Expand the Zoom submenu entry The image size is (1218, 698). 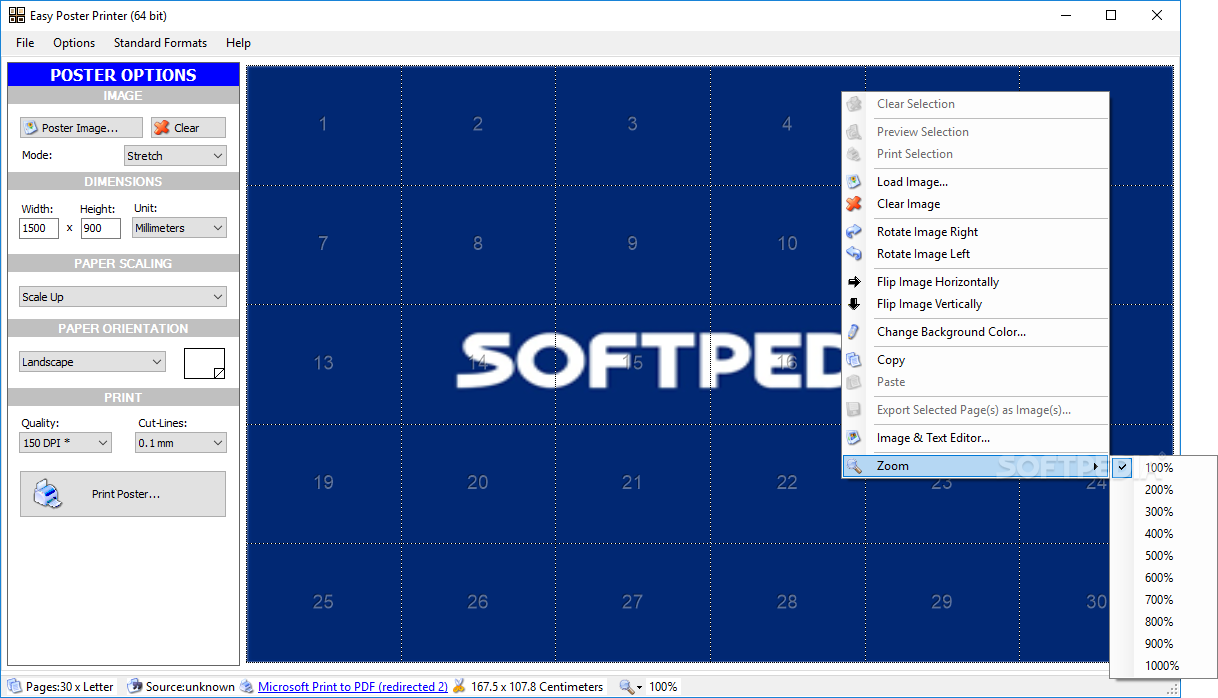click(975, 466)
